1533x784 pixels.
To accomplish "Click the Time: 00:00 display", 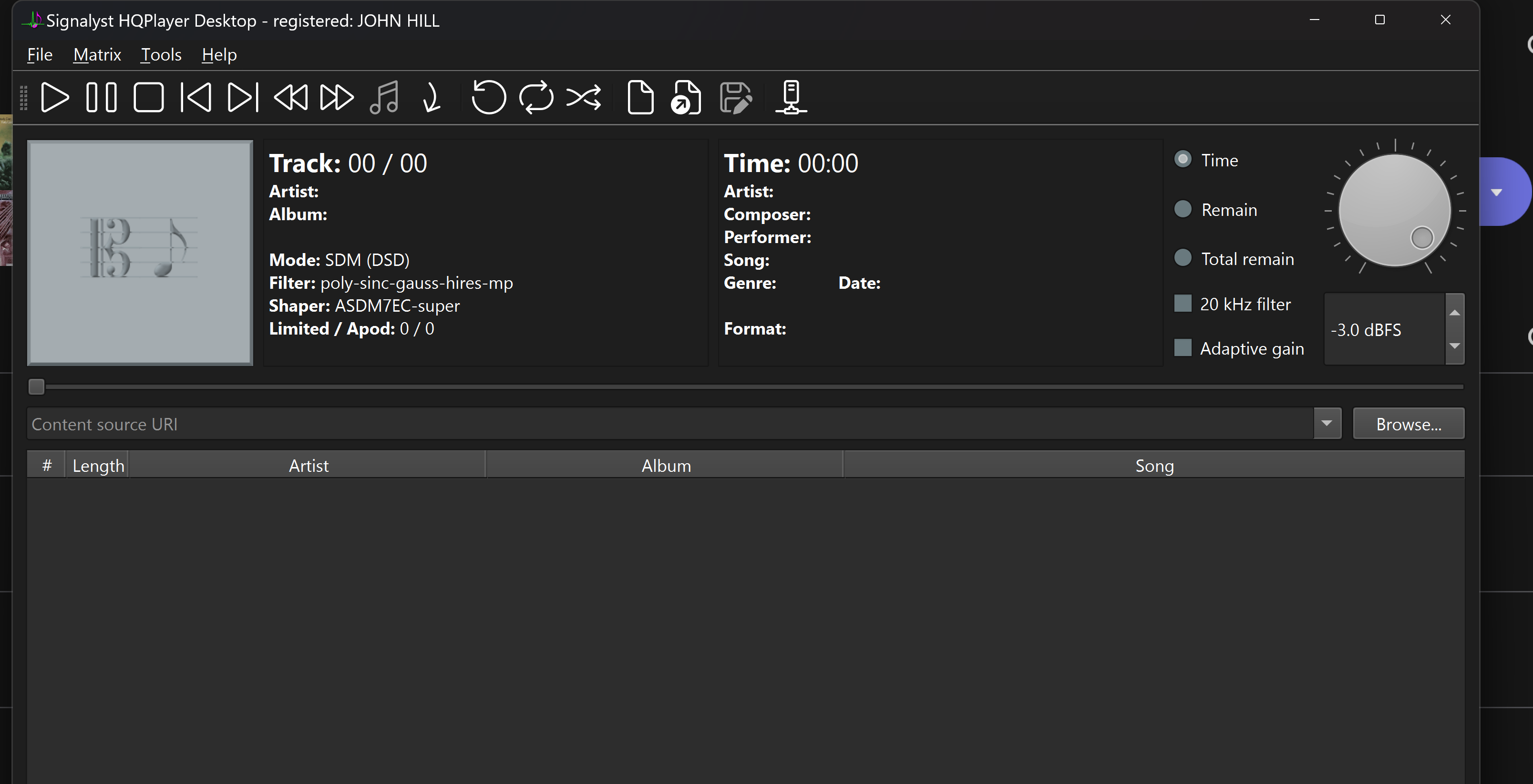I will pyautogui.click(x=790, y=163).
